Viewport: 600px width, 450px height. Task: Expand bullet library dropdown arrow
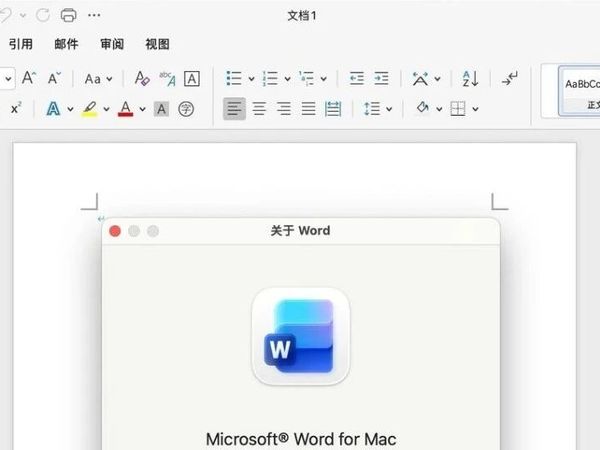pos(251,79)
